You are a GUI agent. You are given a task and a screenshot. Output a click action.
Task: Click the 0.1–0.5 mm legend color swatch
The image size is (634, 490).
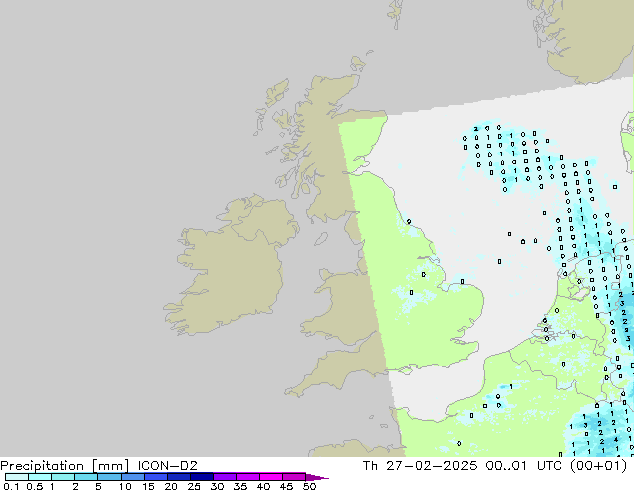point(17,477)
